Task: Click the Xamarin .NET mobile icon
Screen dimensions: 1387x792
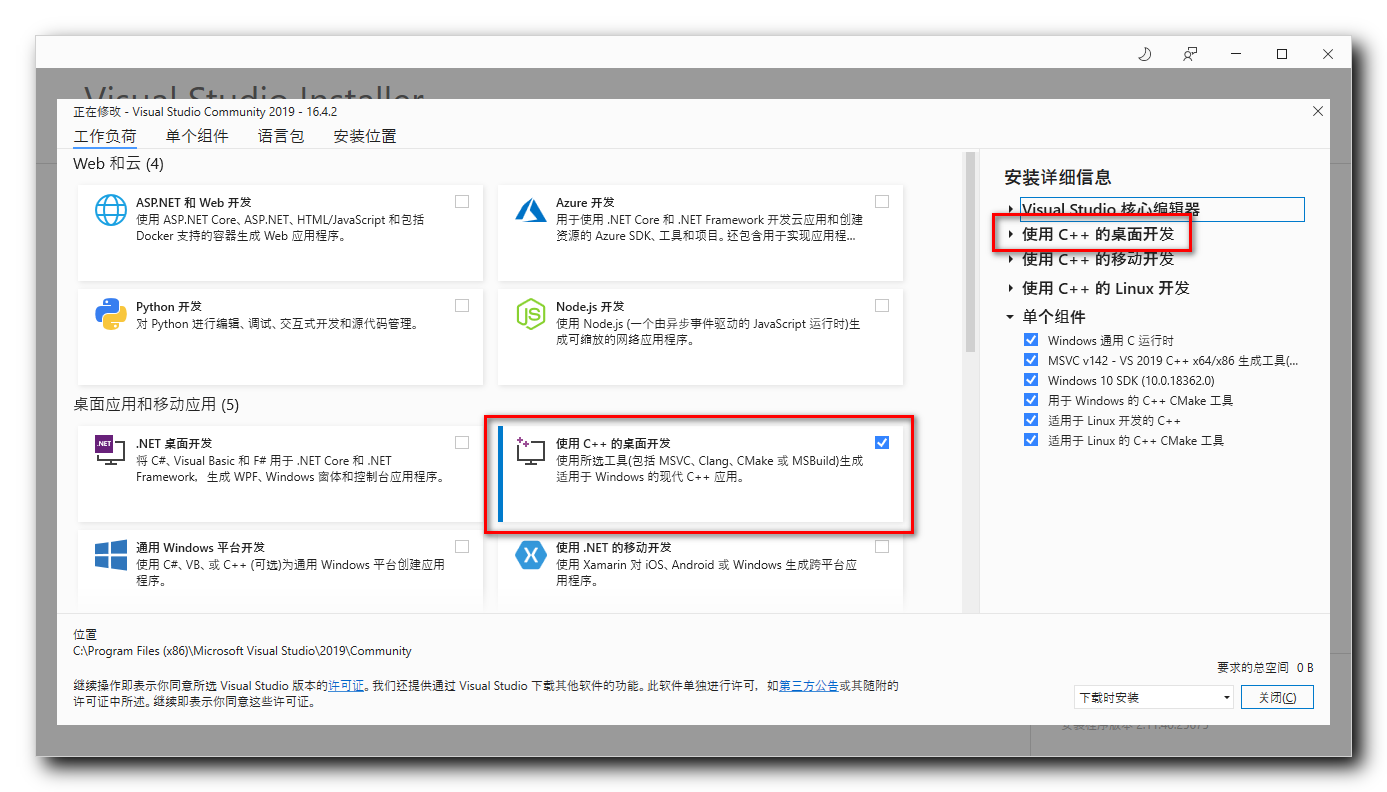Action: pos(530,555)
